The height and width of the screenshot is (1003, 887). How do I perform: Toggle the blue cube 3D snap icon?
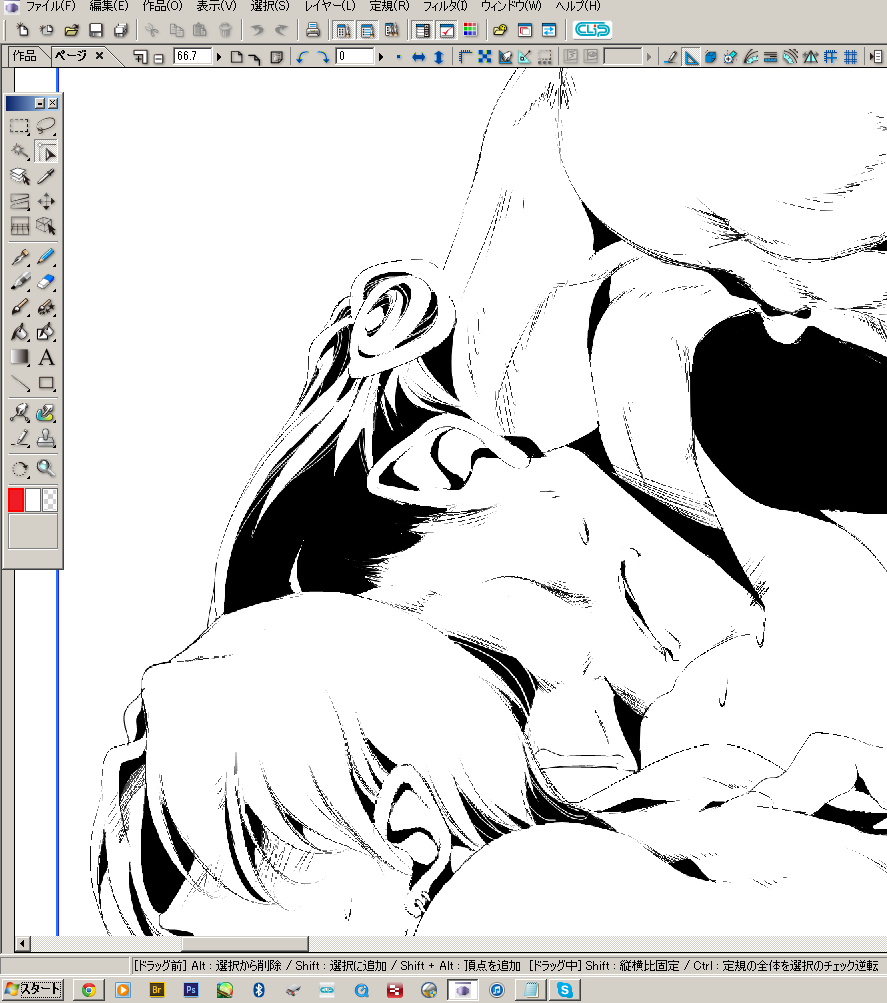tap(710, 57)
